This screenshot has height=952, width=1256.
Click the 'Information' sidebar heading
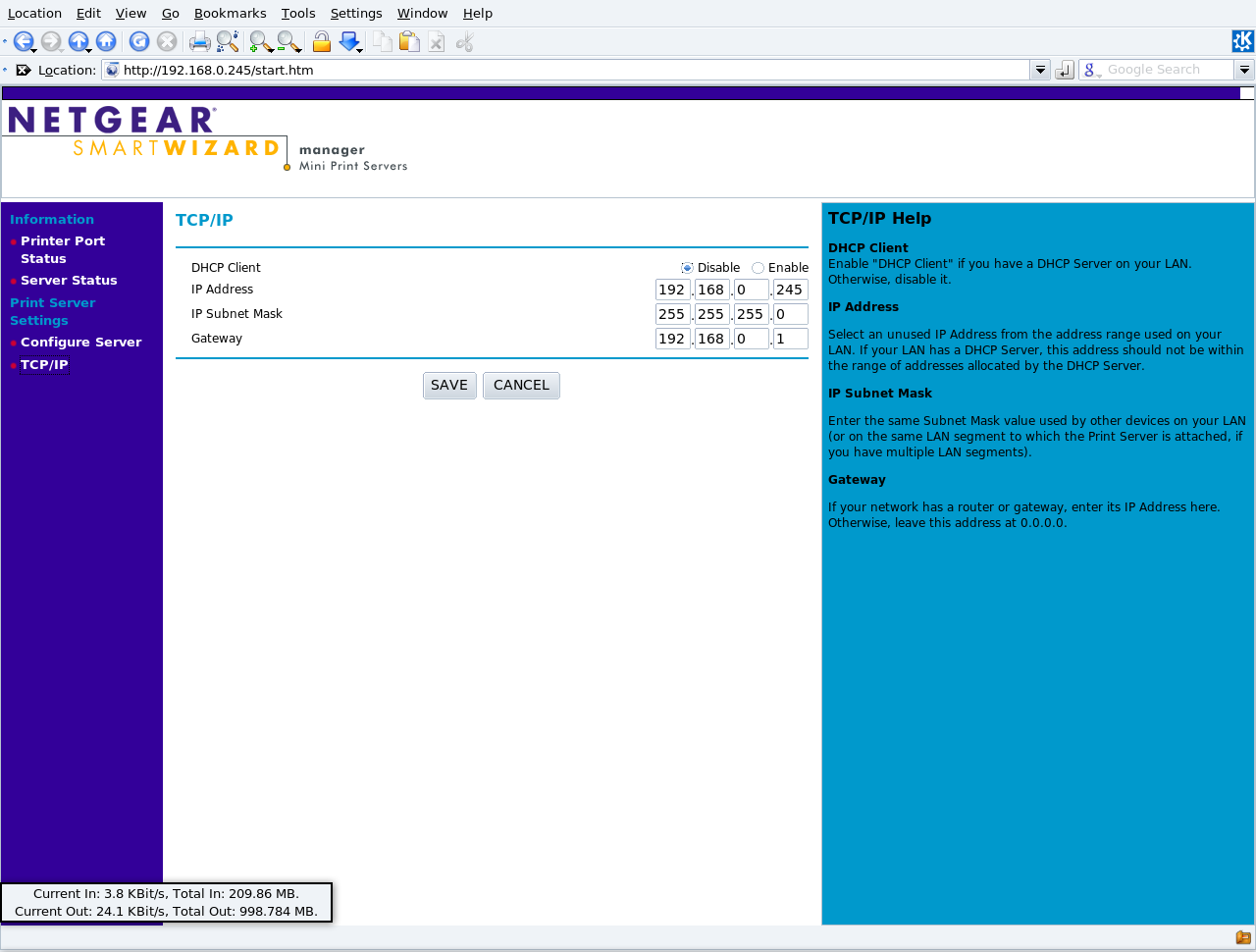[x=52, y=219]
